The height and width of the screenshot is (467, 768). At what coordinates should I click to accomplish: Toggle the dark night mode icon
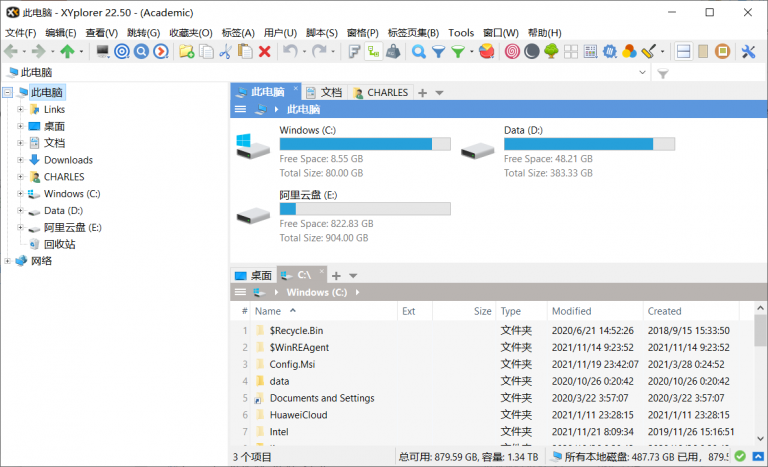tap(532, 52)
